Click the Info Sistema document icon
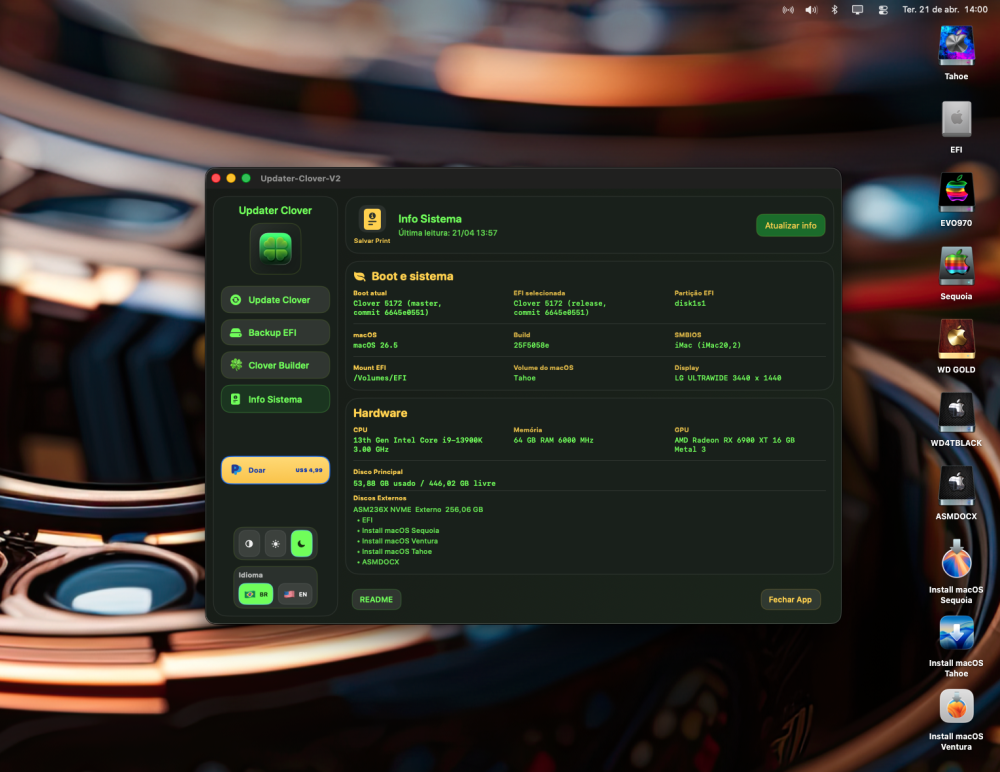Viewport: 1000px width, 772px height. (235, 399)
